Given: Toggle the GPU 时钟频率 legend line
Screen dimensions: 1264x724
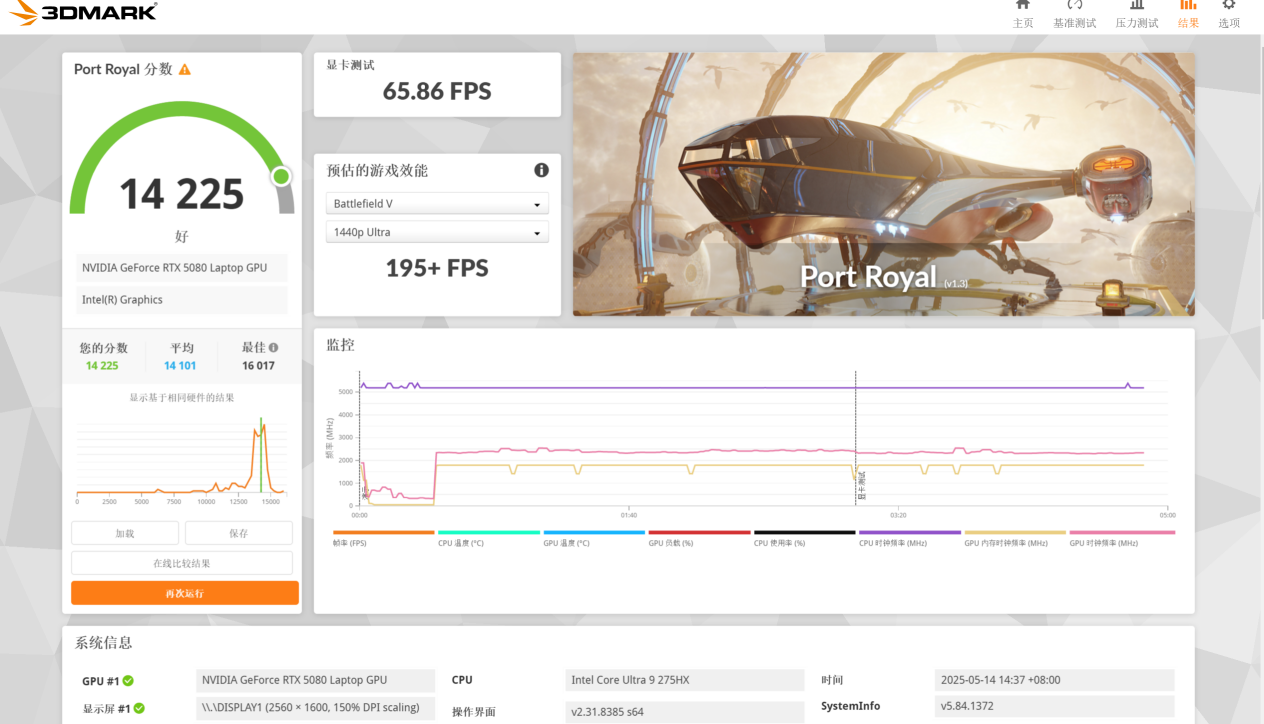Looking at the screenshot, I should tap(1122, 537).
